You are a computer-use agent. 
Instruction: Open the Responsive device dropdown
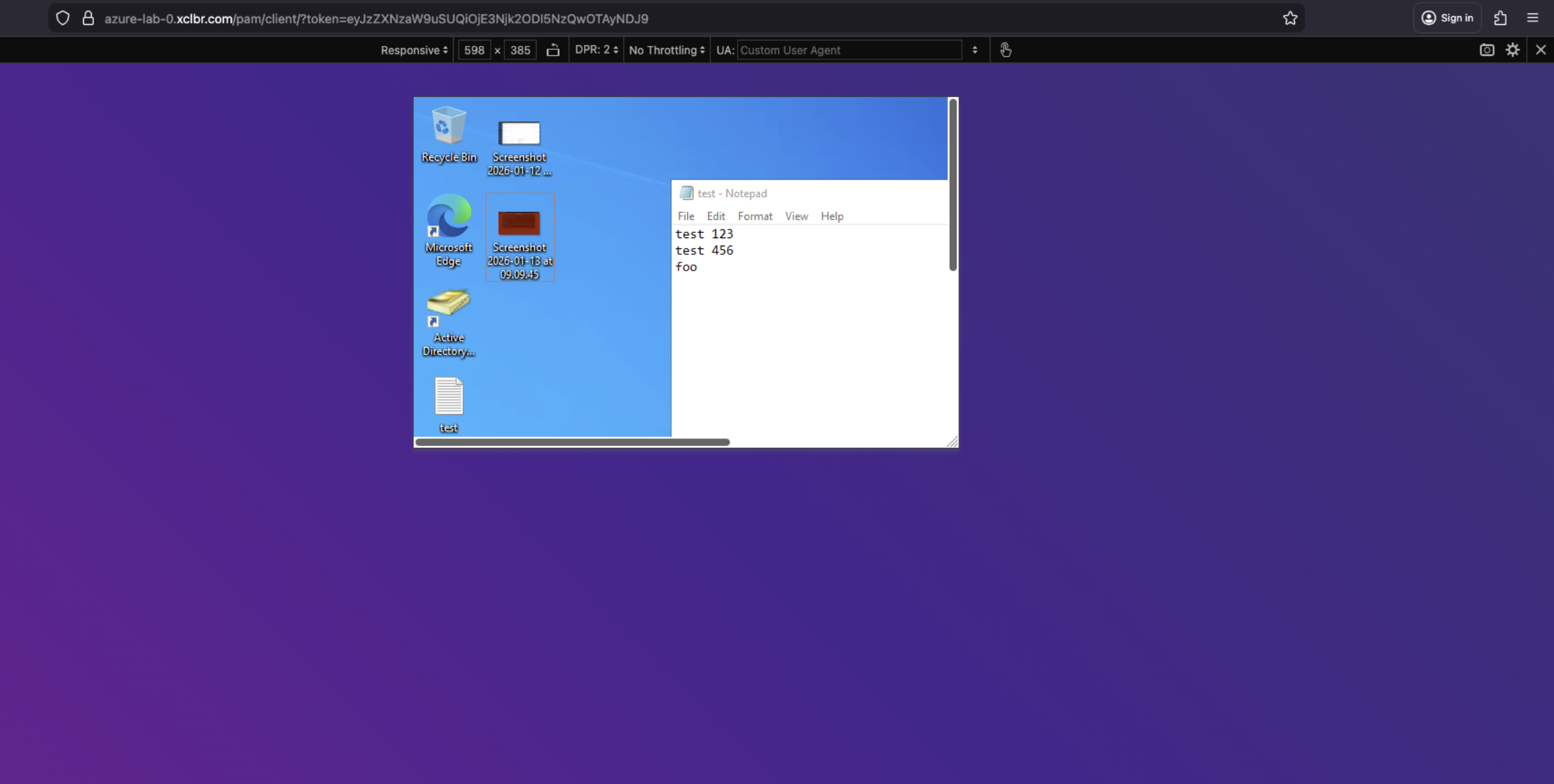(x=414, y=50)
